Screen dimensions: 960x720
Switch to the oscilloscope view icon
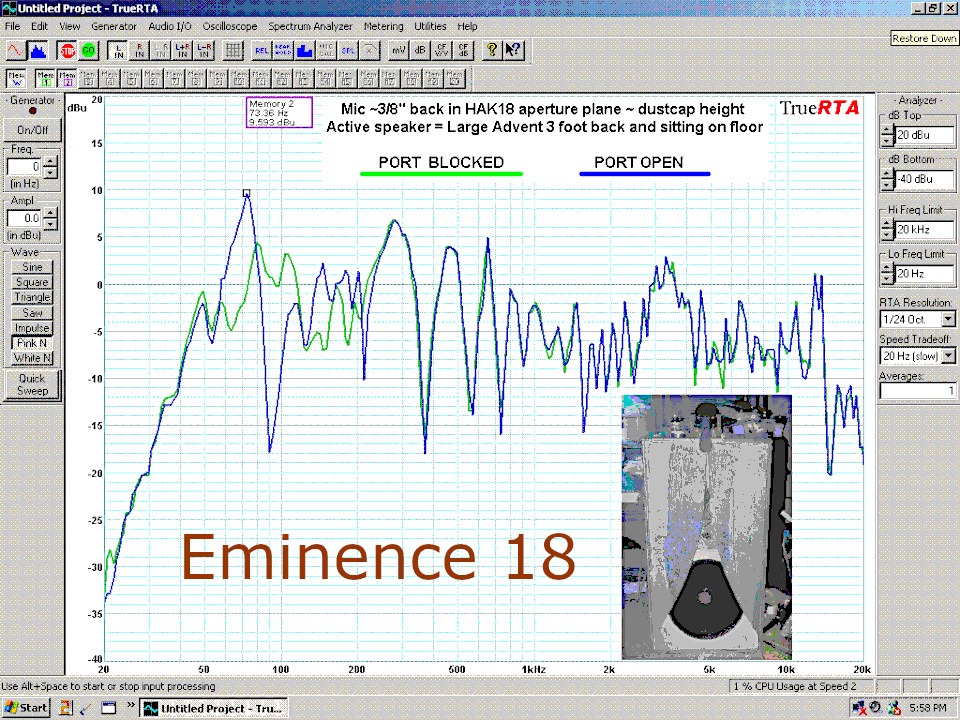[x=16, y=50]
